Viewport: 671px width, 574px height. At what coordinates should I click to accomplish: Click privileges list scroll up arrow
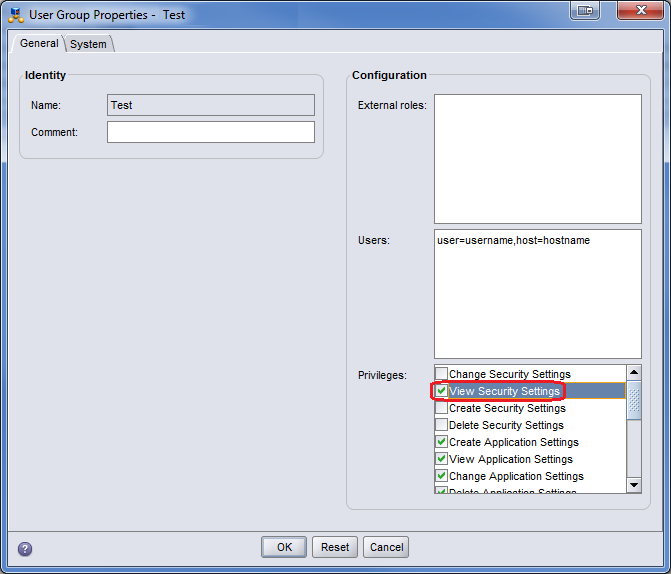634,372
